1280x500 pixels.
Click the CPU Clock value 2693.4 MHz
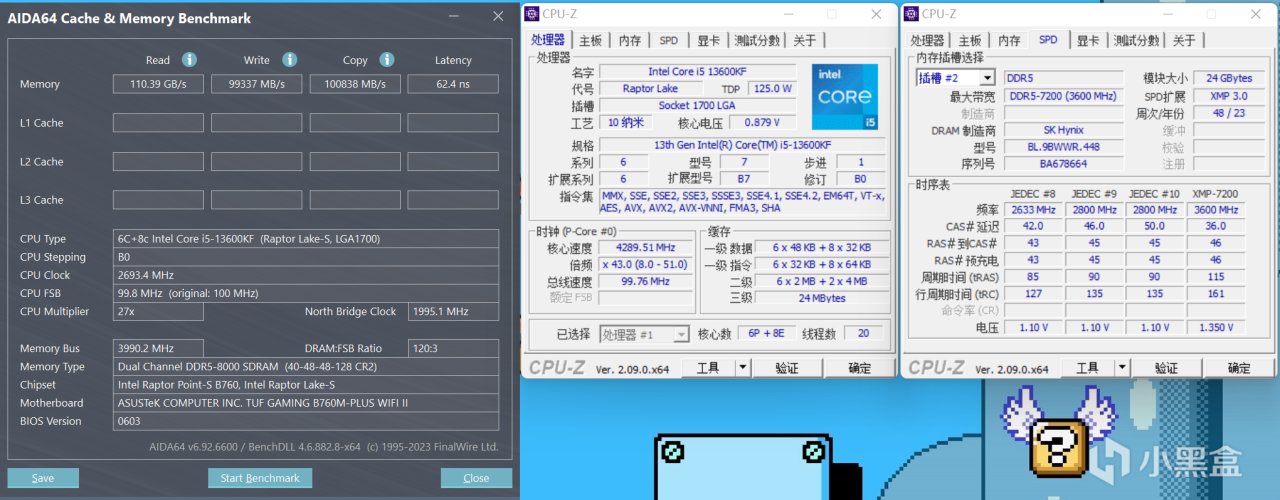[x=305, y=275]
